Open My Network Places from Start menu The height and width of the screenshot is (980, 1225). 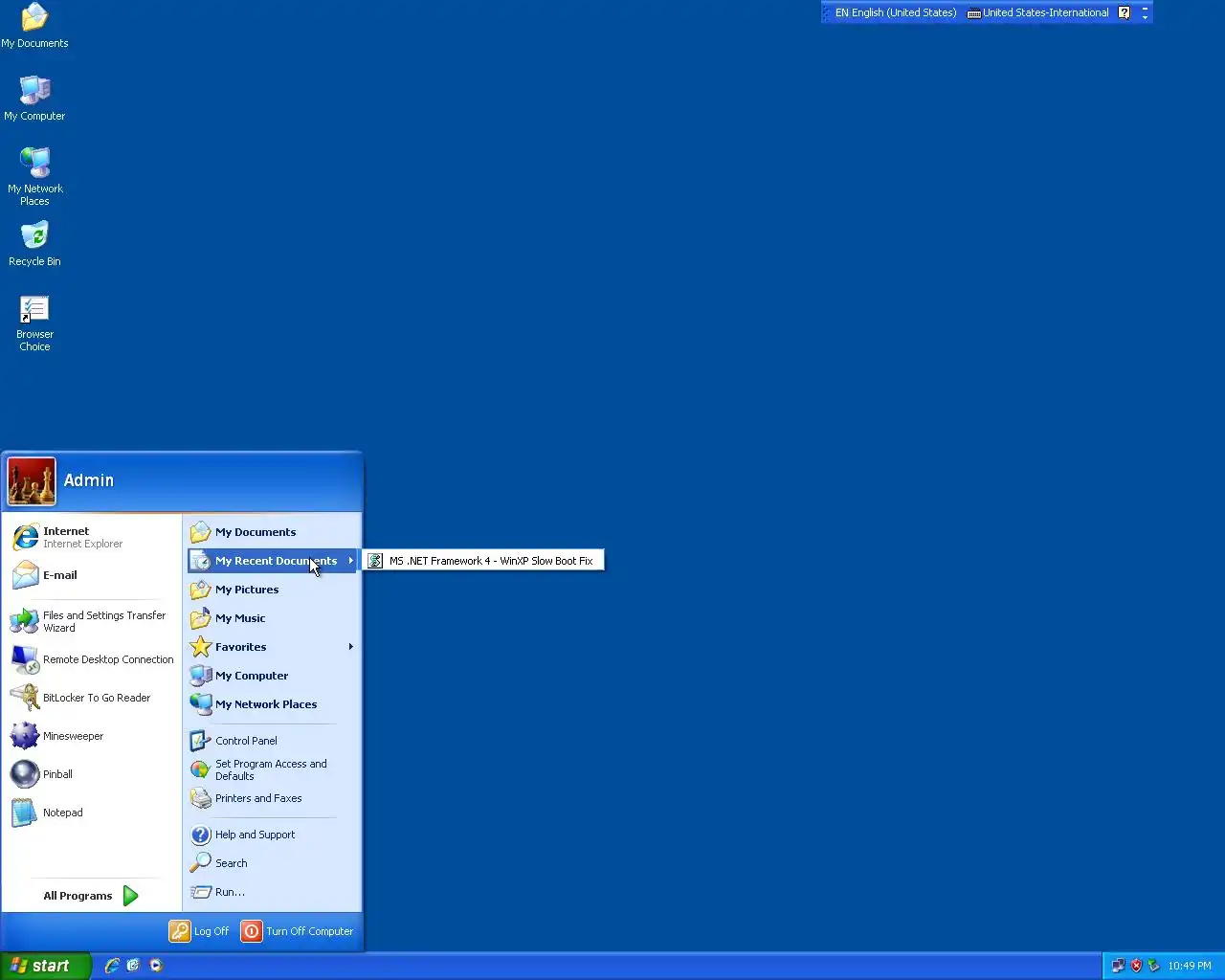click(273, 704)
